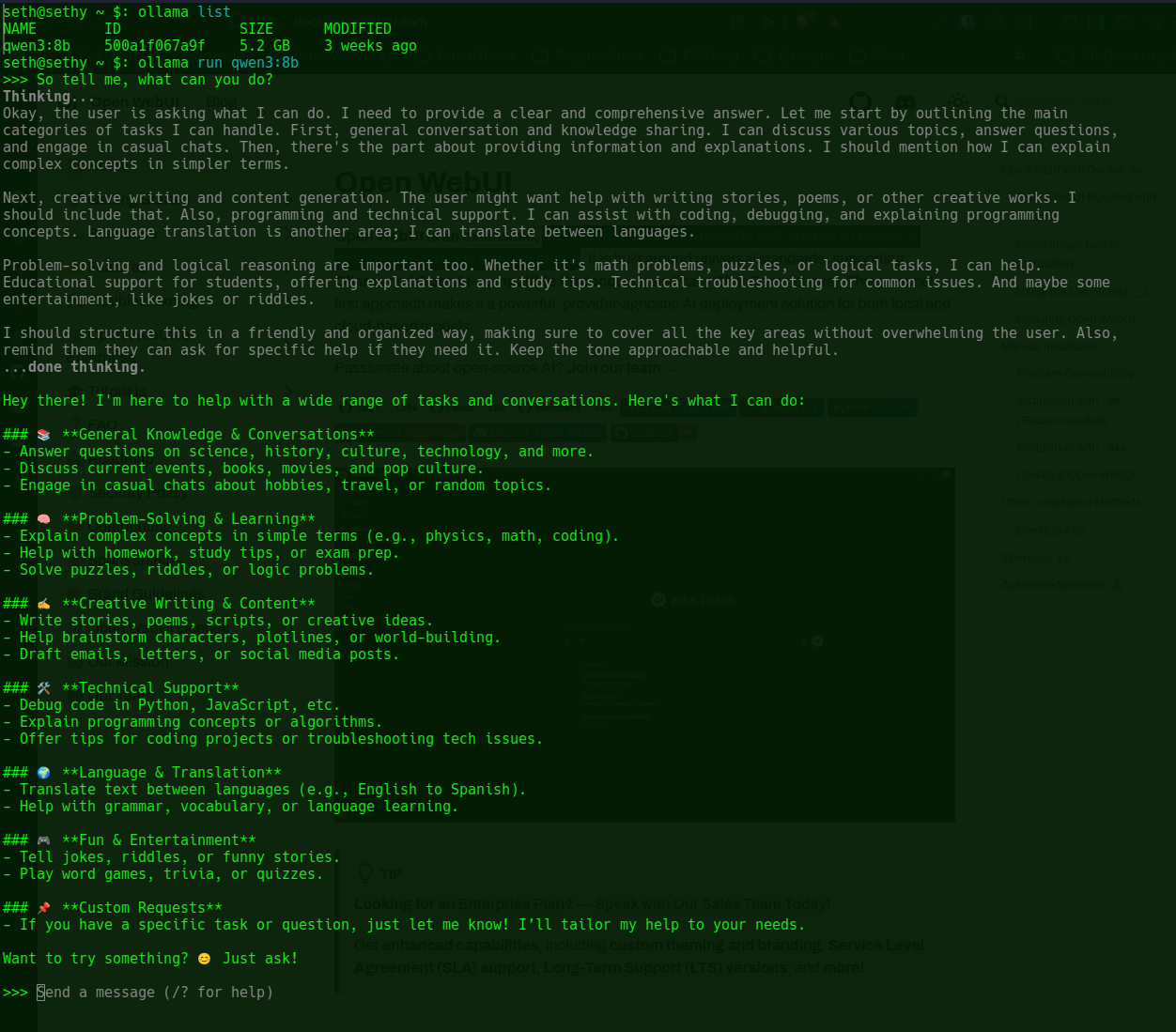
Task: Open the search icon in docs navbar
Action: (1003, 101)
